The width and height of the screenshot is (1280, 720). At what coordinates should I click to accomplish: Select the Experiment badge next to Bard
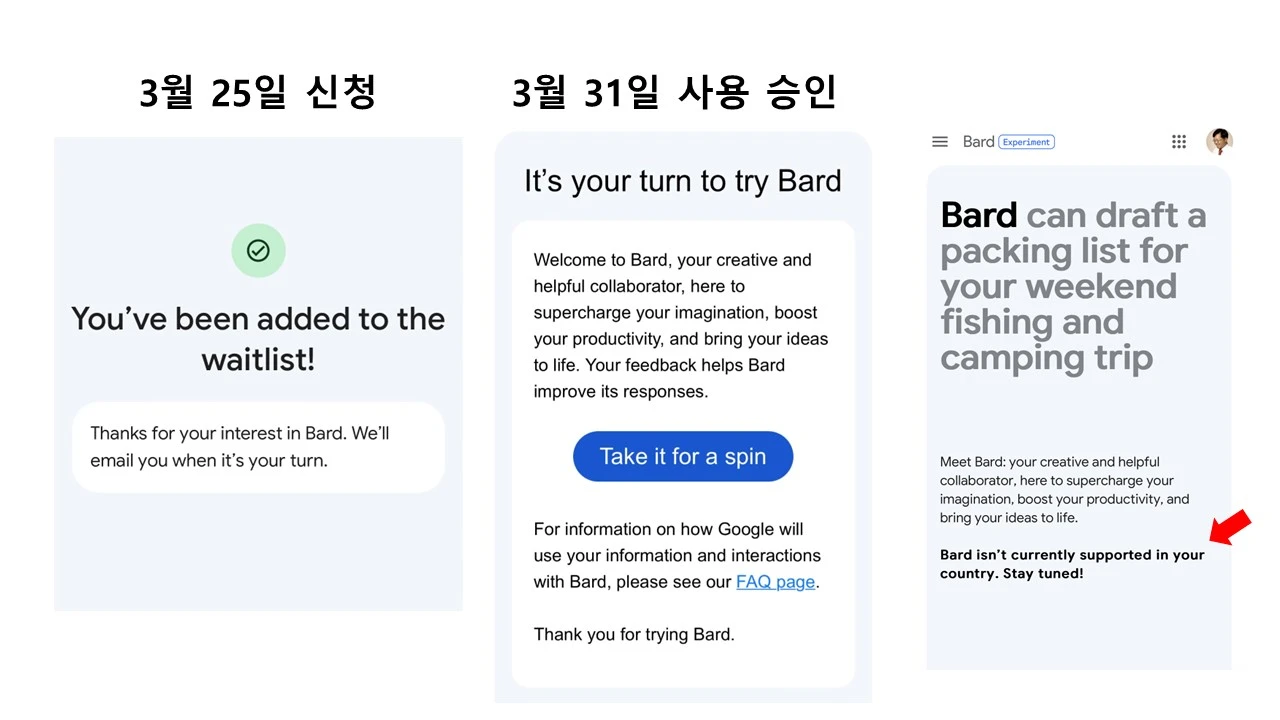pyautogui.click(x=1027, y=141)
